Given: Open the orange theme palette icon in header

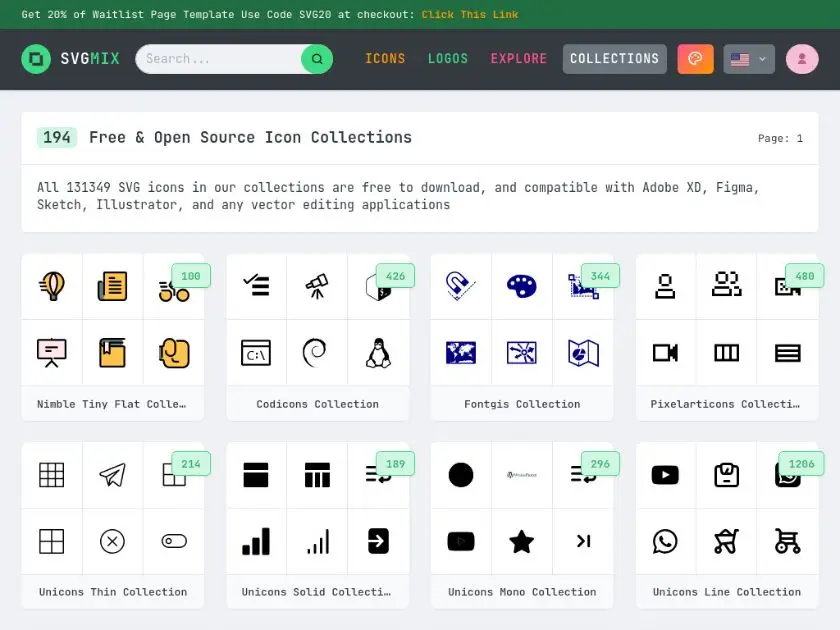Looking at the screenshot, I should tap(695, 59).
